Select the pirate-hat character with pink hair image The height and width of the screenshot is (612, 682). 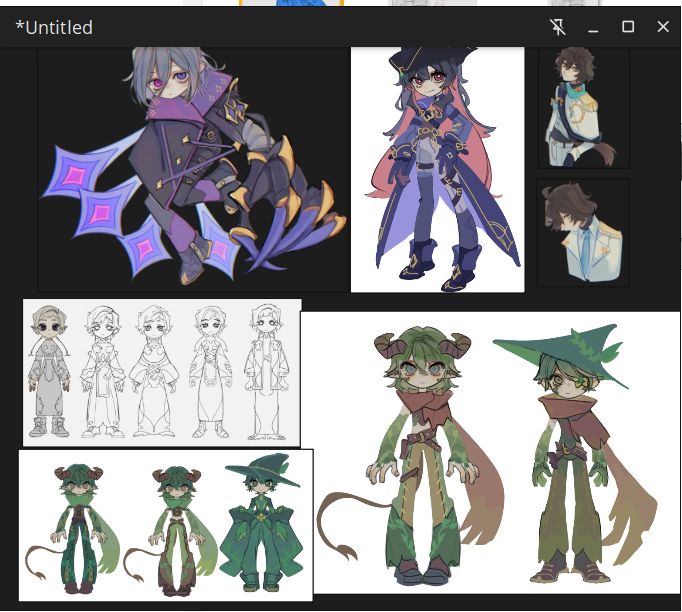[x=438, y=169]
